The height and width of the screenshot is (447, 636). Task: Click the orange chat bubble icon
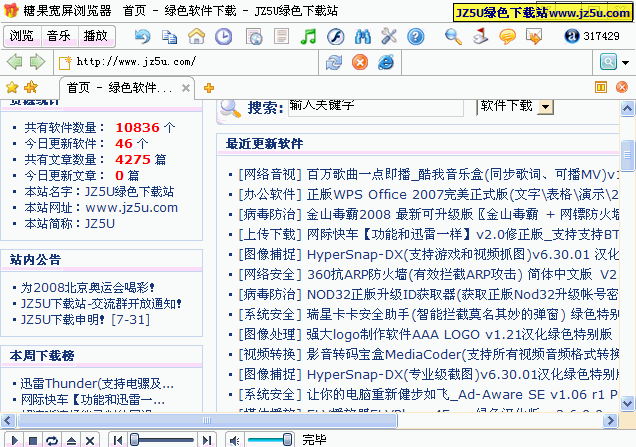click(507, 37)
